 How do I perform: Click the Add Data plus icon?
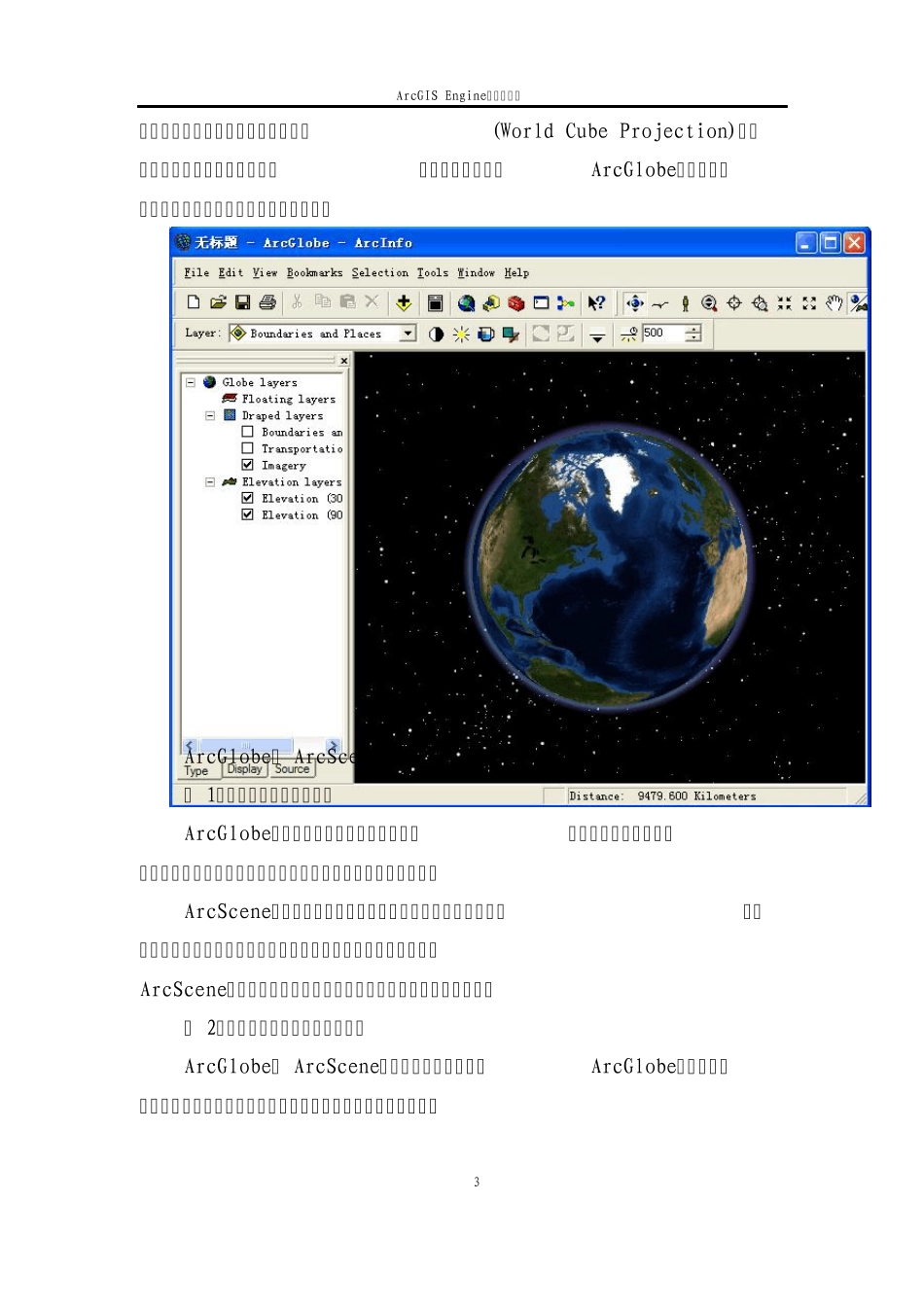(404, 303)
